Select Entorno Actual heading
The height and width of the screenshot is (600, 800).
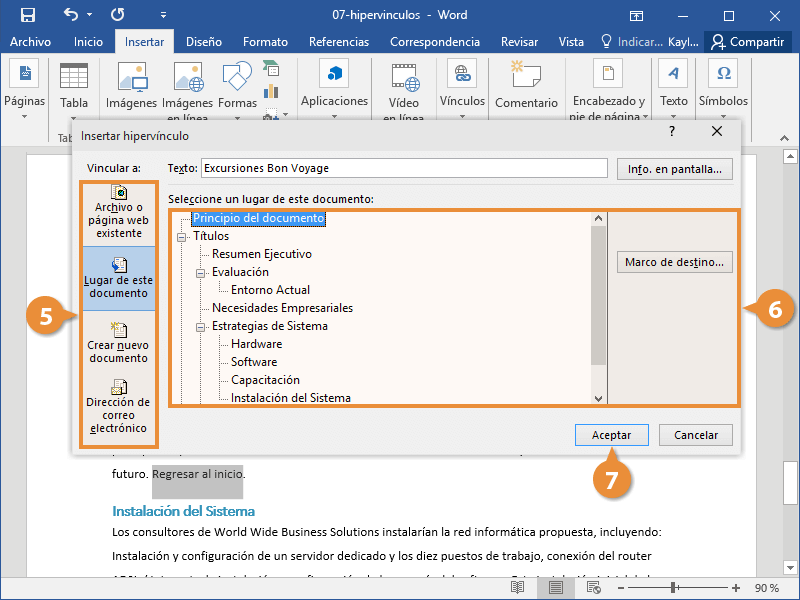(x=270, y=290)
